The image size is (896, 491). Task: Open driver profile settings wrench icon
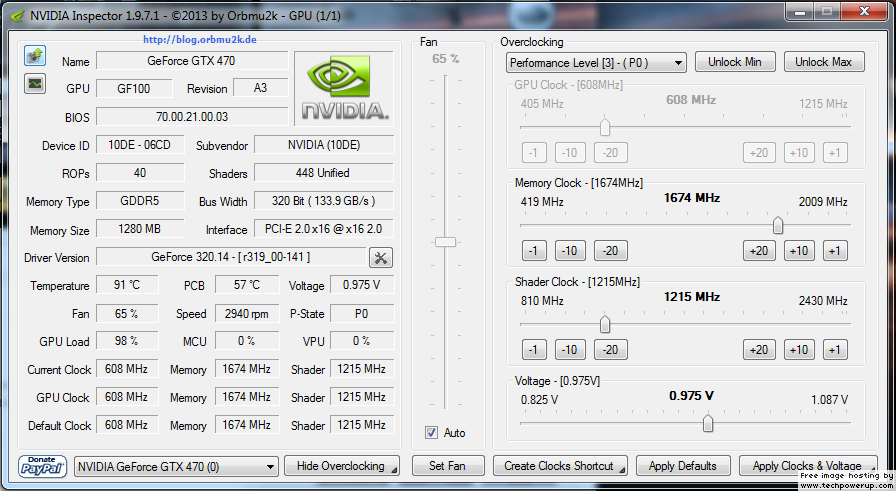[381, 258]
